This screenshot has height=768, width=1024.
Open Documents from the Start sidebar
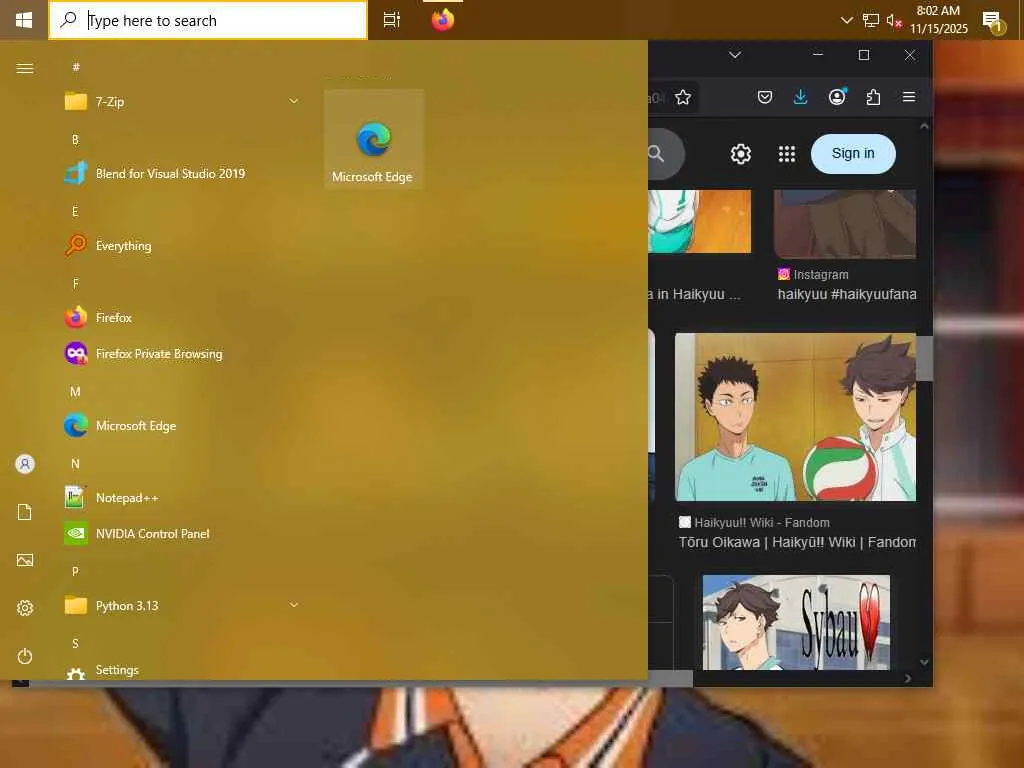(25, 512)
